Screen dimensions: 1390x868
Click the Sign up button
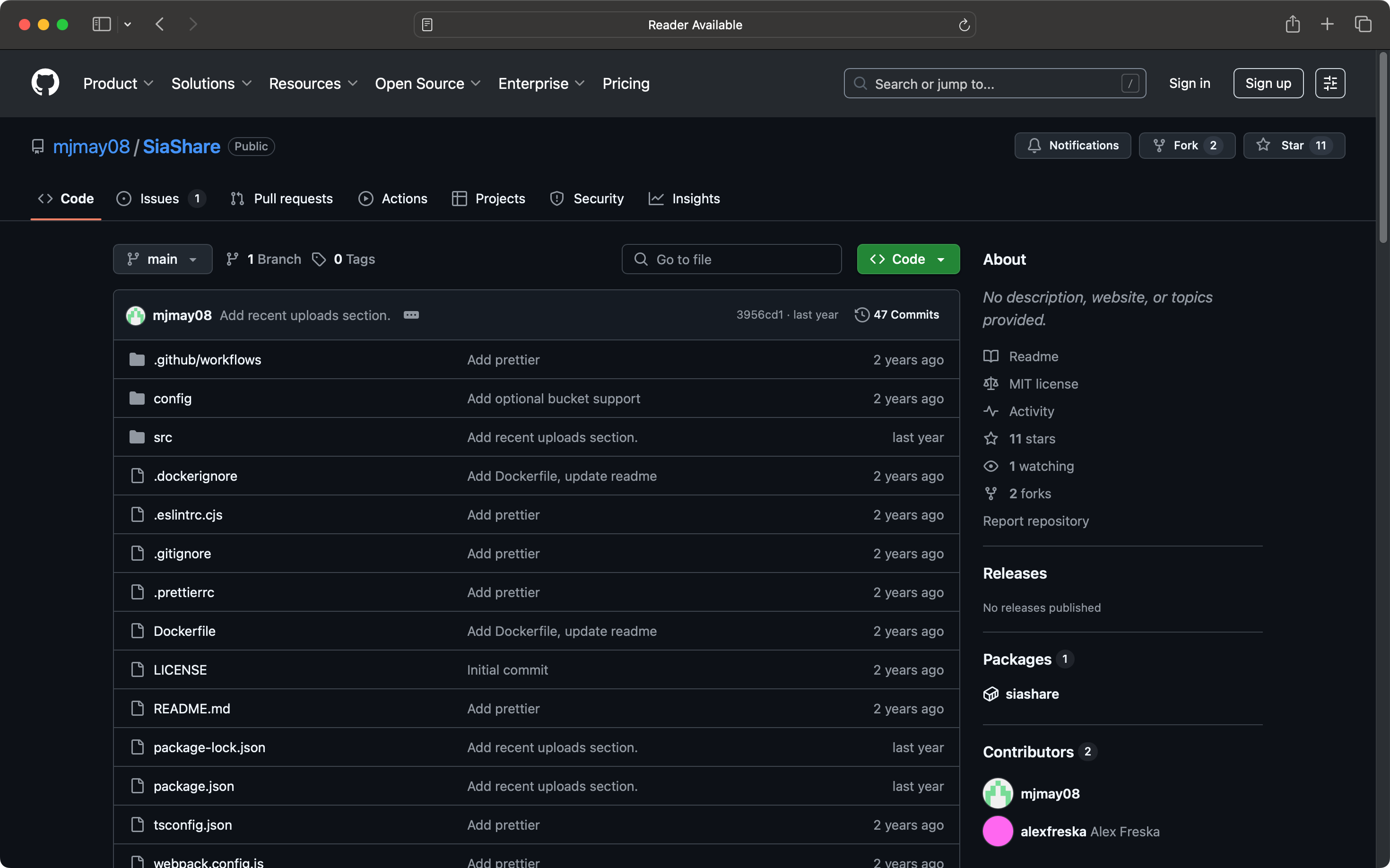coord(1268,83)
